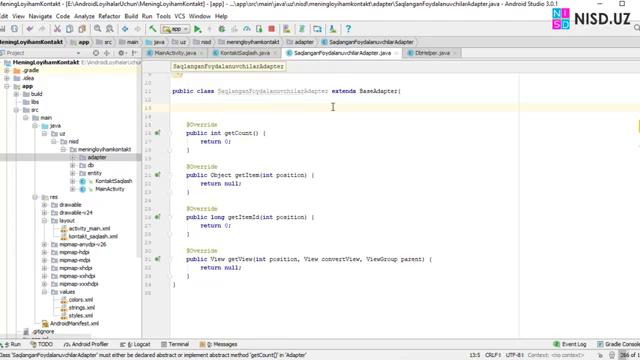Image resolution: width=640 pixels, height=360 pixels.
Task: Open the Messages tool window
Action: (x=218, y=344)
